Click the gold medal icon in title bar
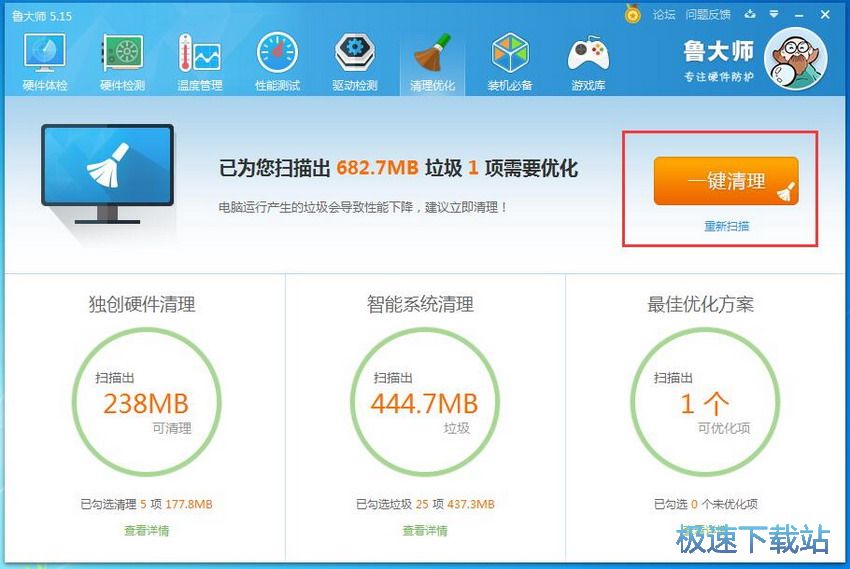 point(632,14)
